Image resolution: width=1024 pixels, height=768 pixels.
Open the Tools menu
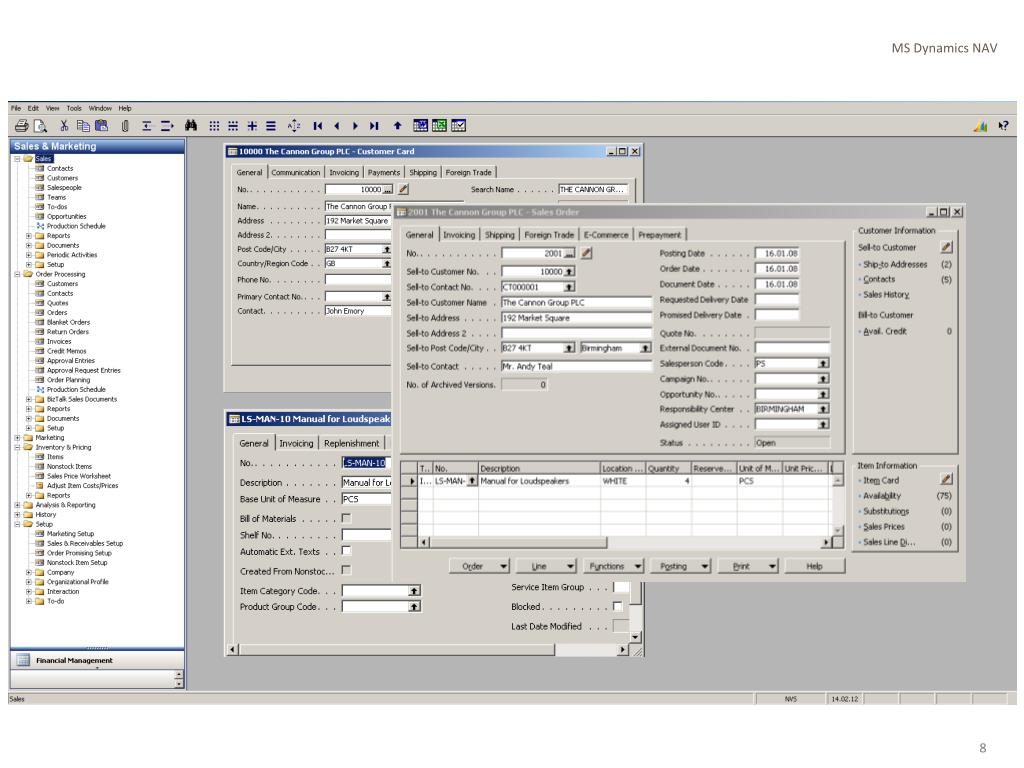click(x=74, y=108)
